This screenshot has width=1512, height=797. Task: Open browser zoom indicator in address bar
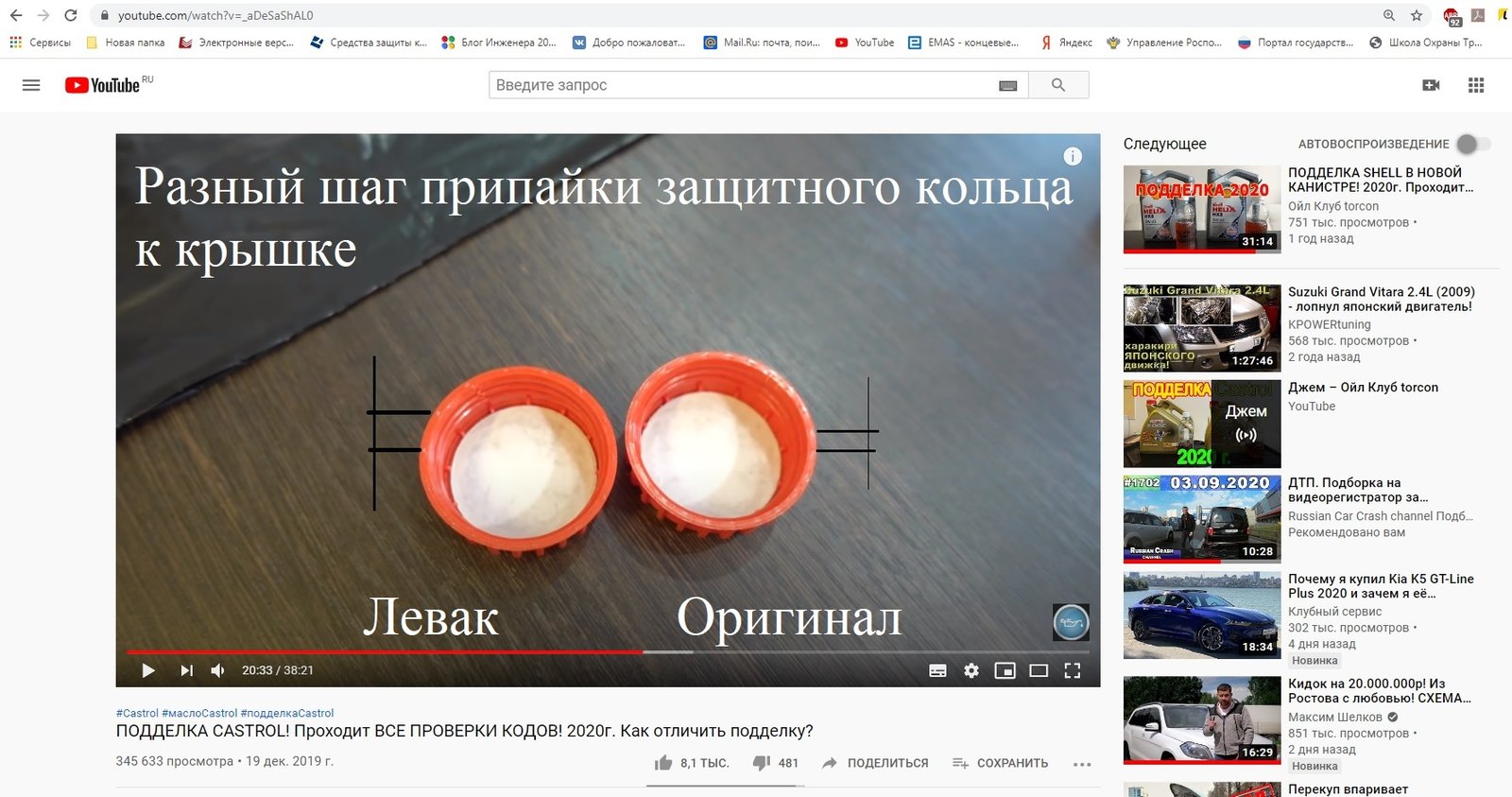coord(1389,15)
